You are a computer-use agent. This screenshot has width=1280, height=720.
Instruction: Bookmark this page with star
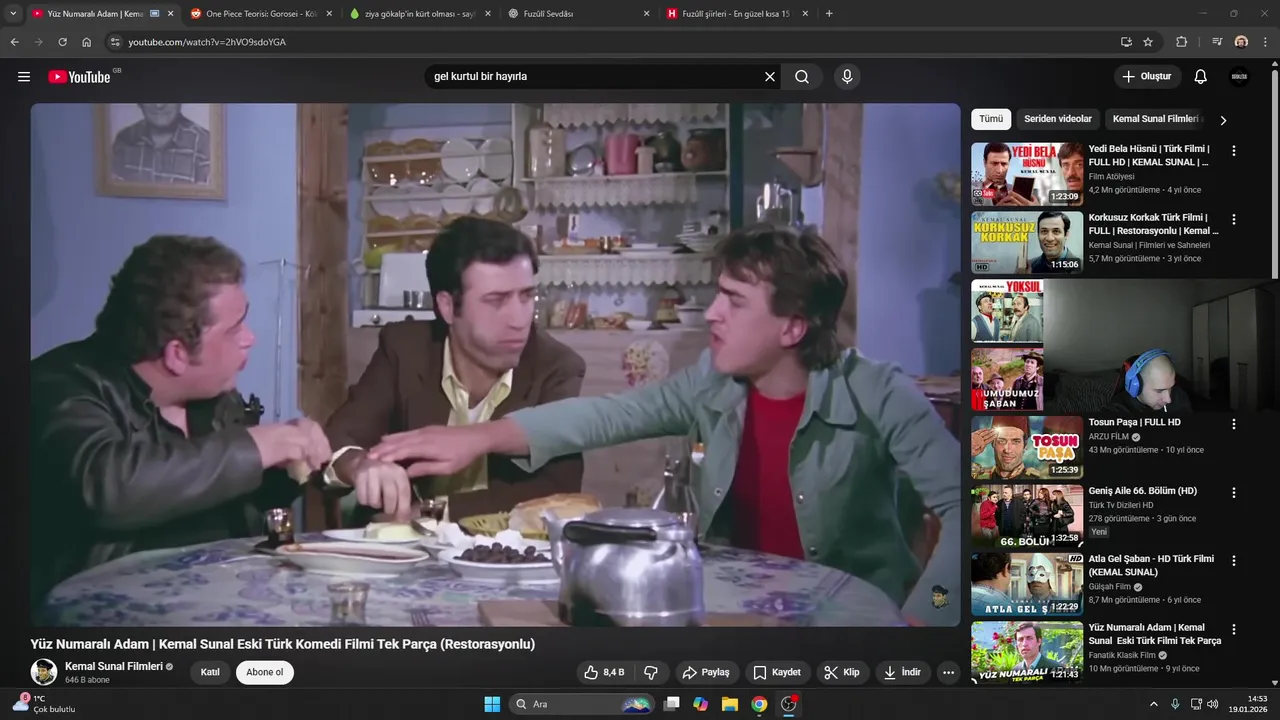(1148, 42)
